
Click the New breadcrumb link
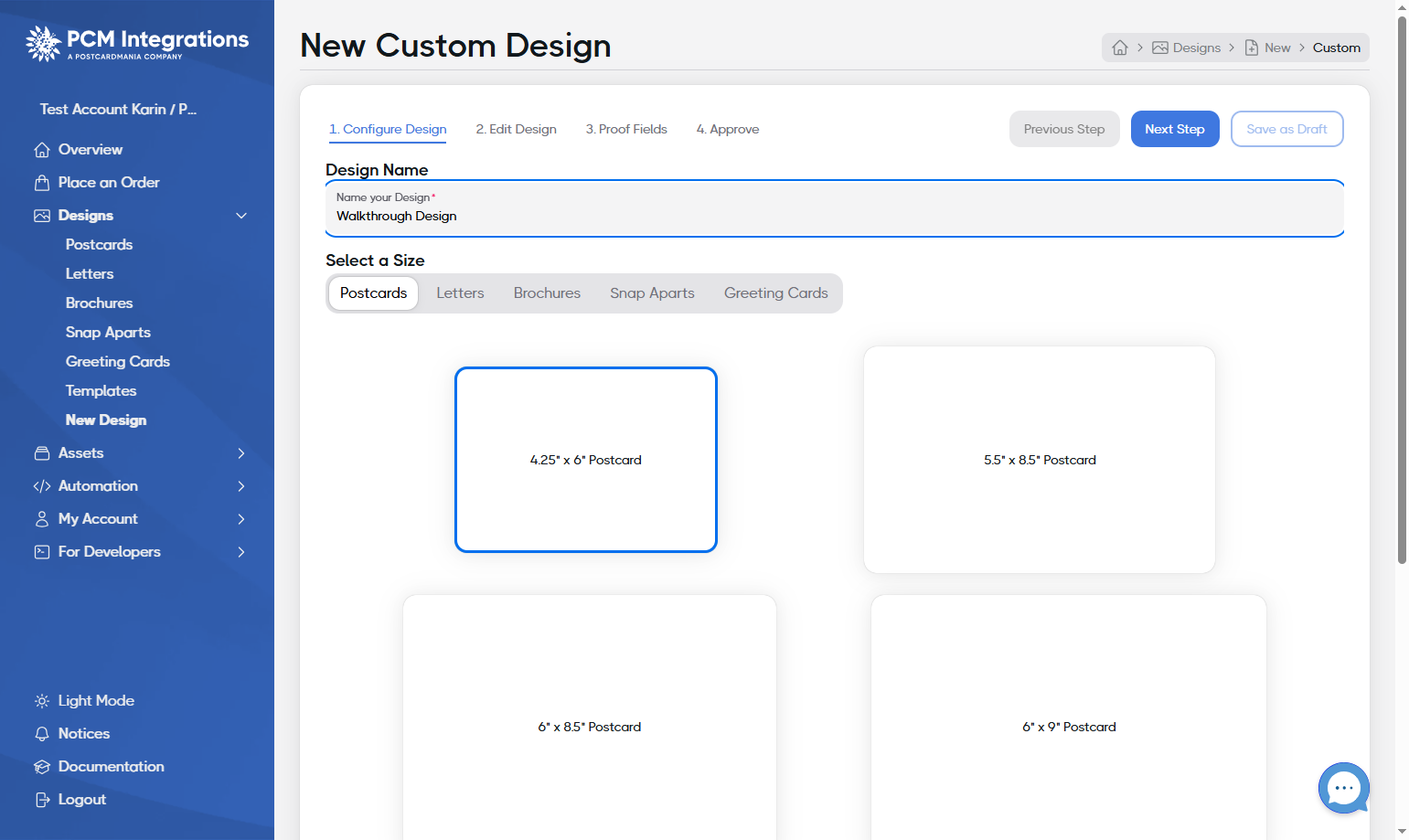[x=1277, y=48]
